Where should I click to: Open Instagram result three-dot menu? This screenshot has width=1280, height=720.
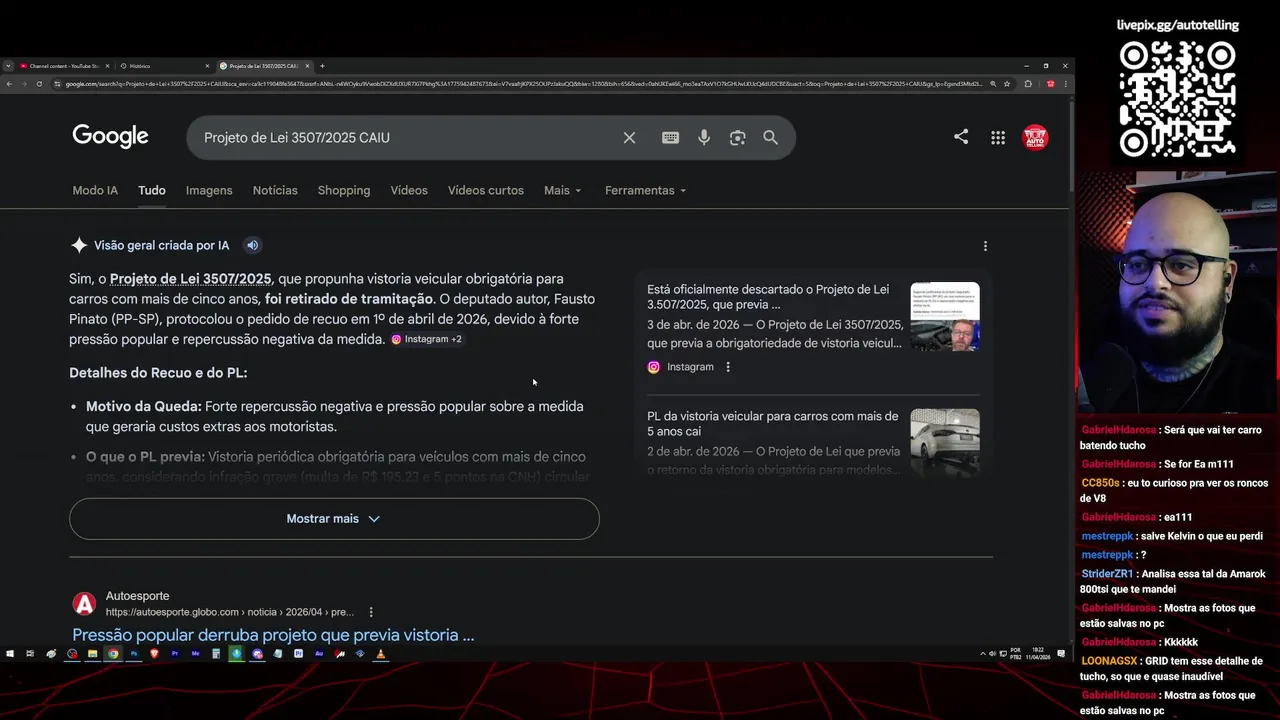728,367
